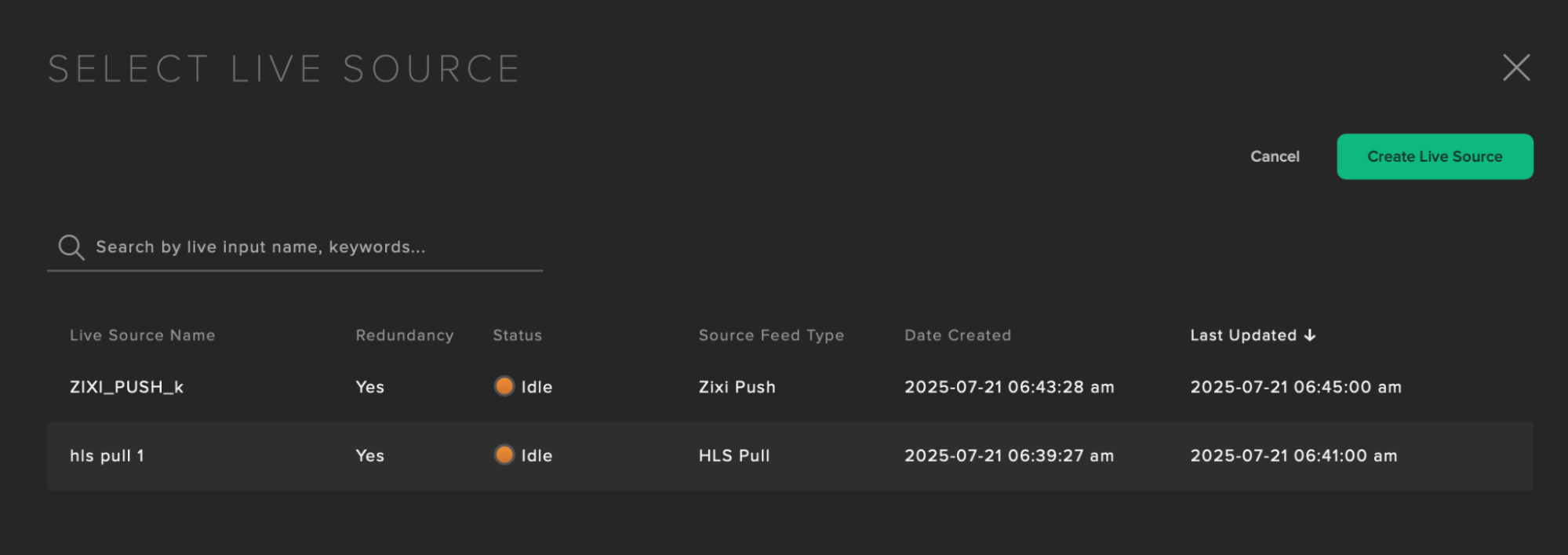Click the Last Updated sort arrow
Viewport: 1568px width, 555px height.
click(1310, 335)
